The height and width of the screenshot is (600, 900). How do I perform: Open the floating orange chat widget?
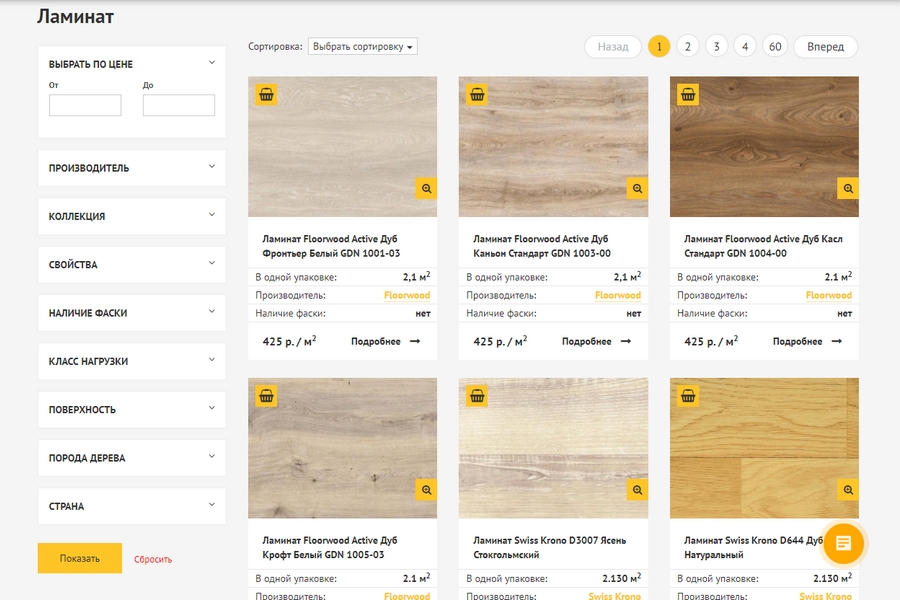[843, 543]
